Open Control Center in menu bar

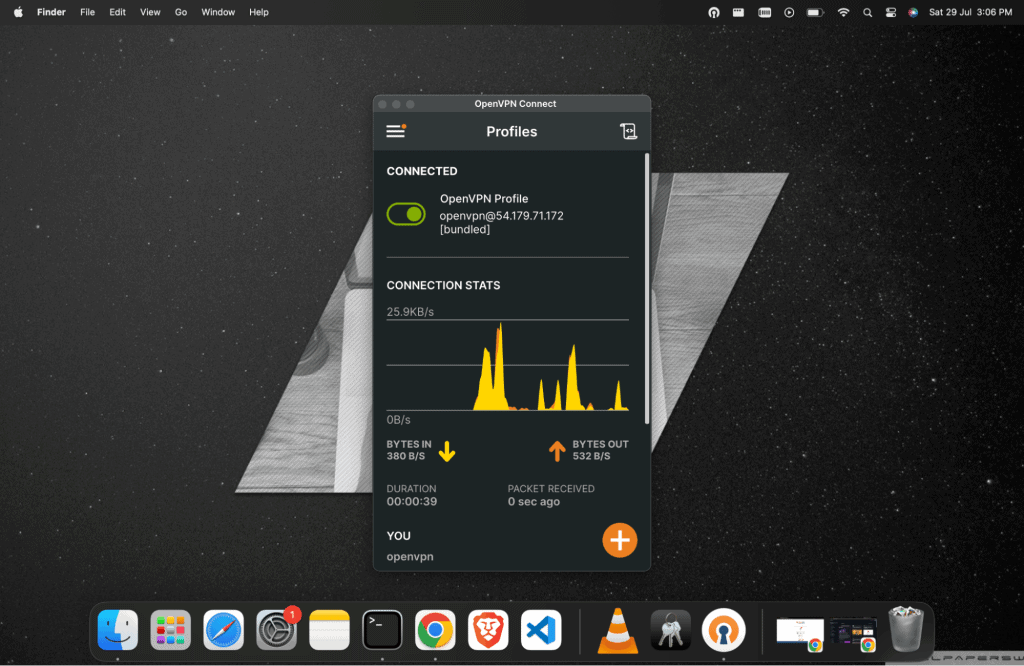890,12
